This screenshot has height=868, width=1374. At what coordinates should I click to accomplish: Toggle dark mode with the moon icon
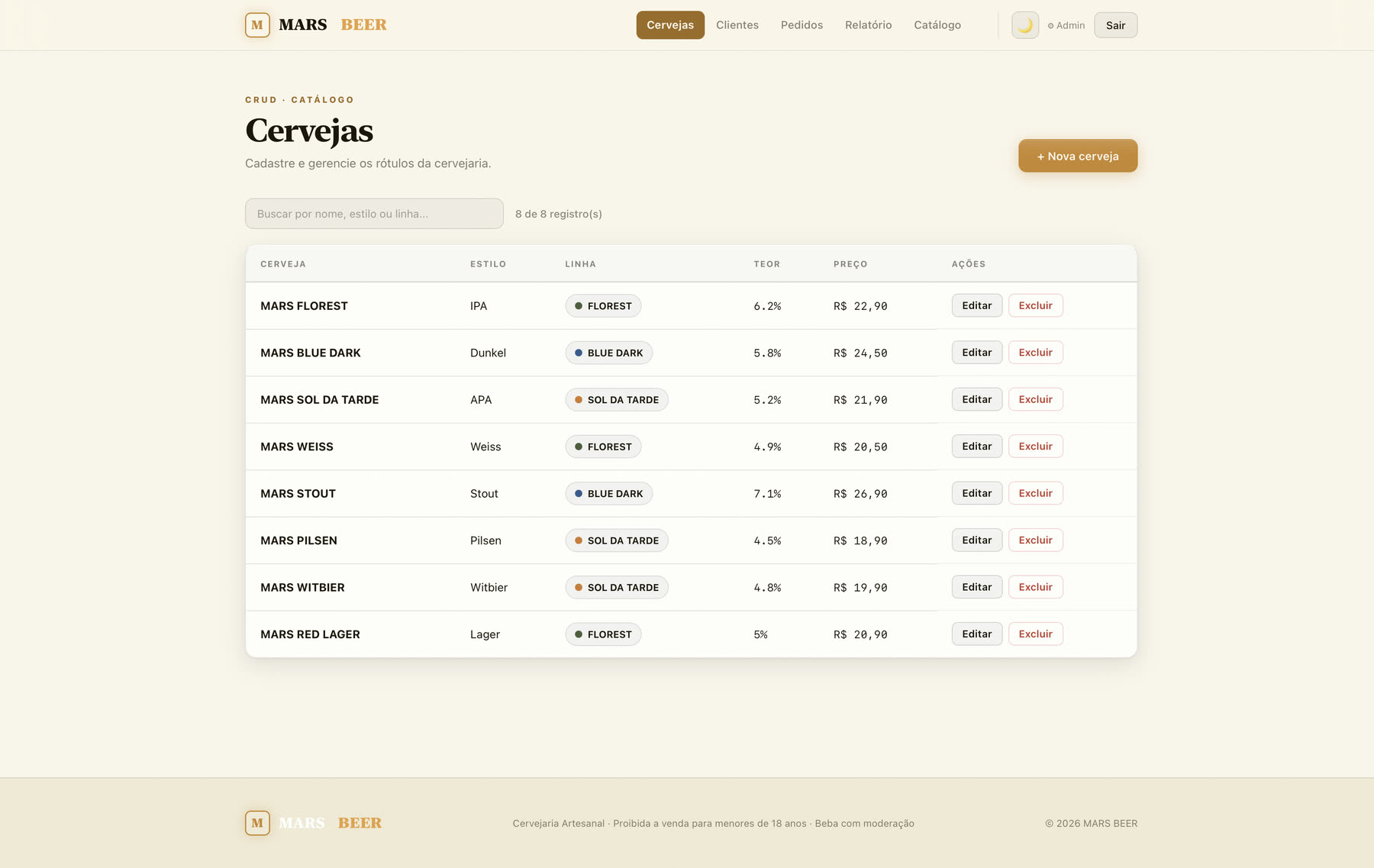pos(1025,25)
